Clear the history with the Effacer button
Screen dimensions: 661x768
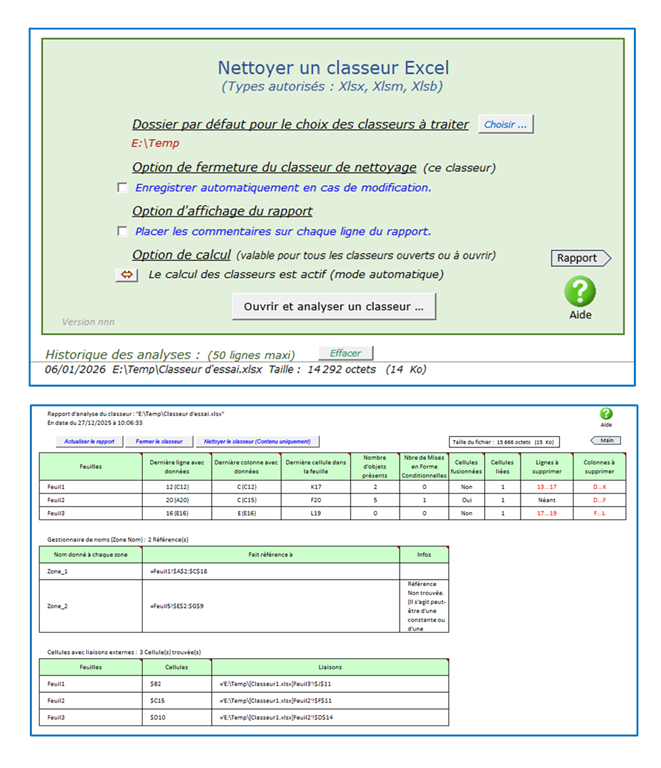[346, 353]
